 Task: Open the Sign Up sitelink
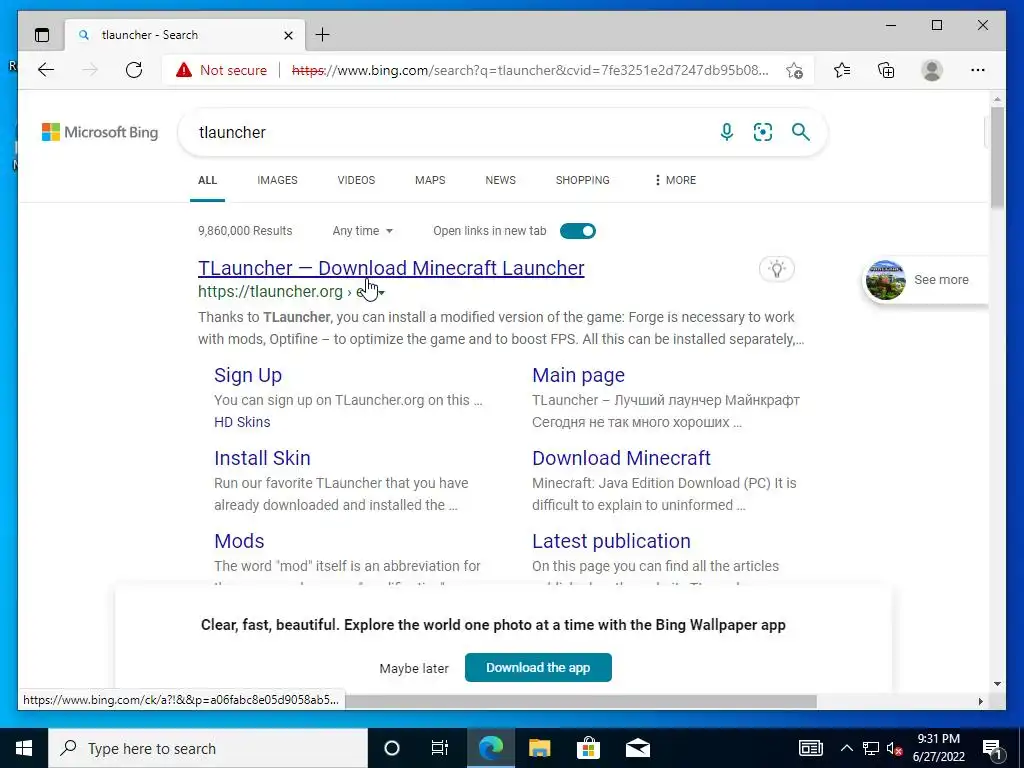(x=248, y=375)
